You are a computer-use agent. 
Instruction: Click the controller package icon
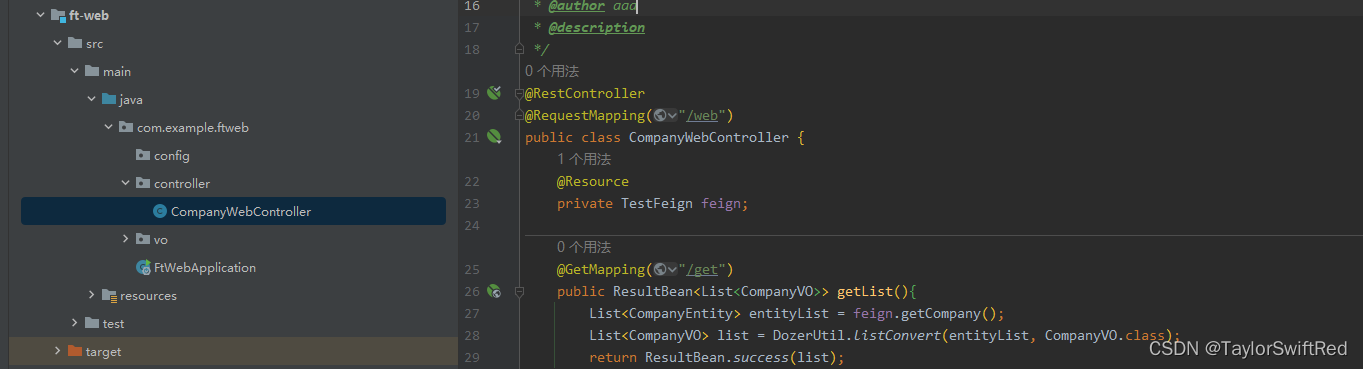[143, 183]
